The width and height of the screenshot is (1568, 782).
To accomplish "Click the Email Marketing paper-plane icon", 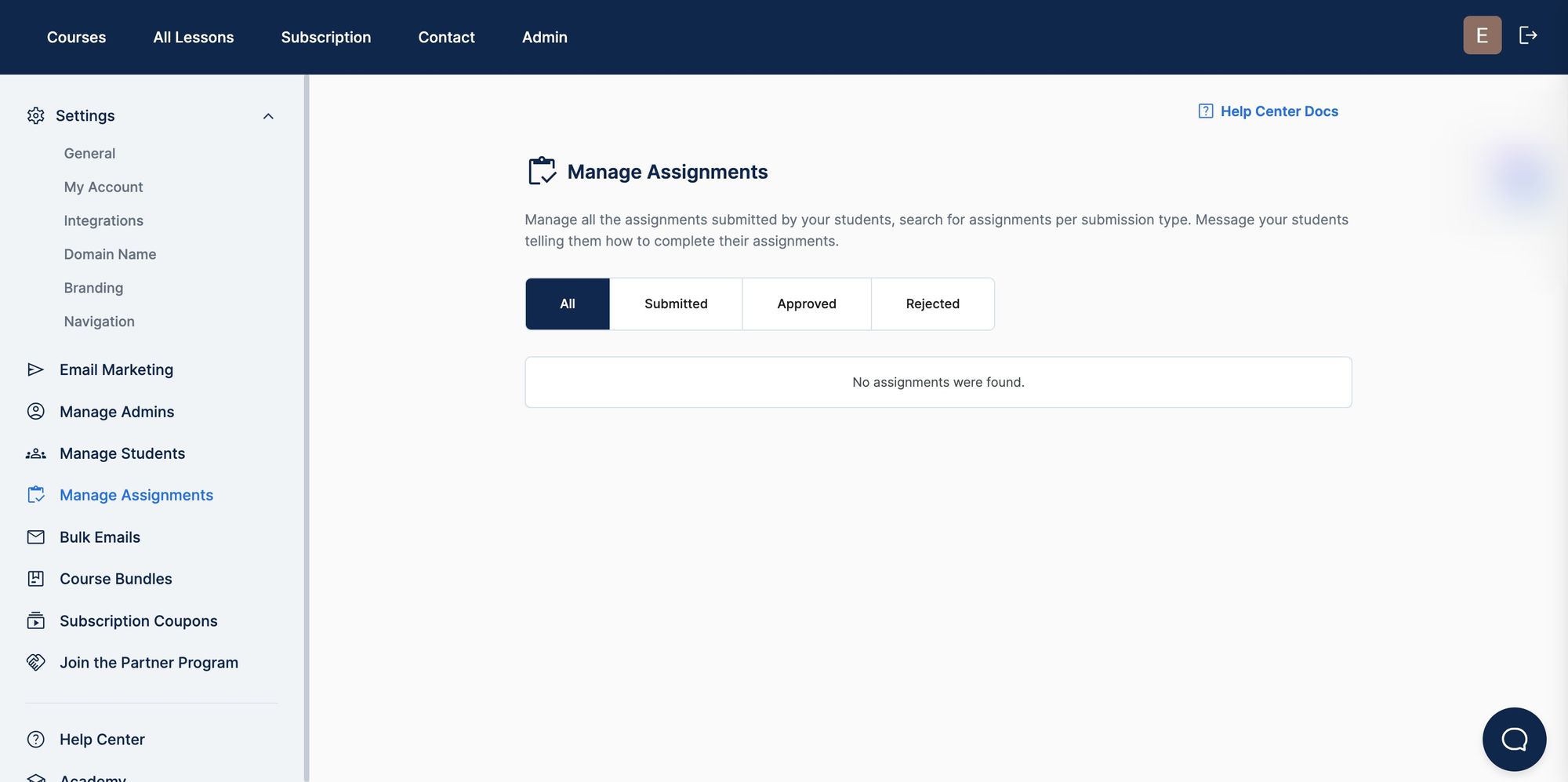I will [36, 369].
